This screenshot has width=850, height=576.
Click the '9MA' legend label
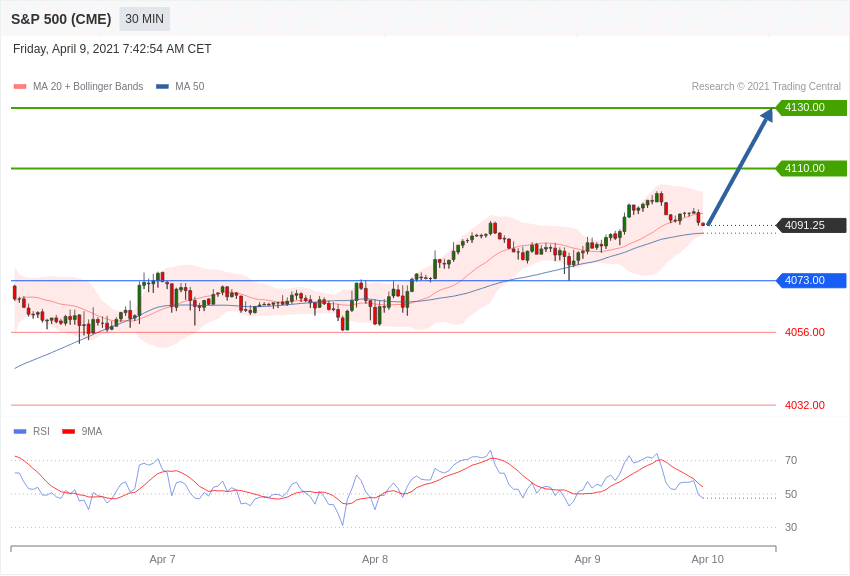[92, 431]
